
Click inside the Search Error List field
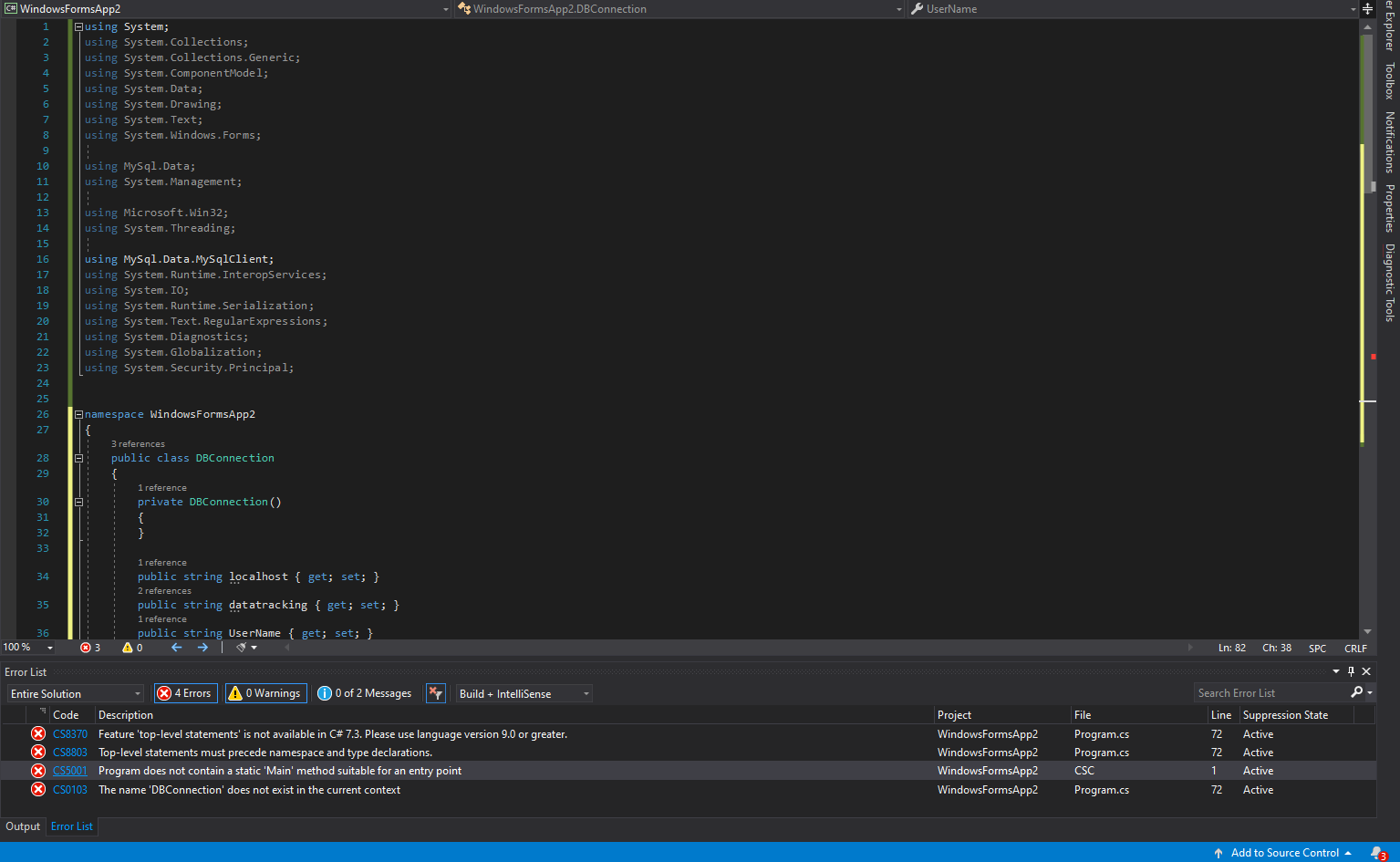(1268, 692)
